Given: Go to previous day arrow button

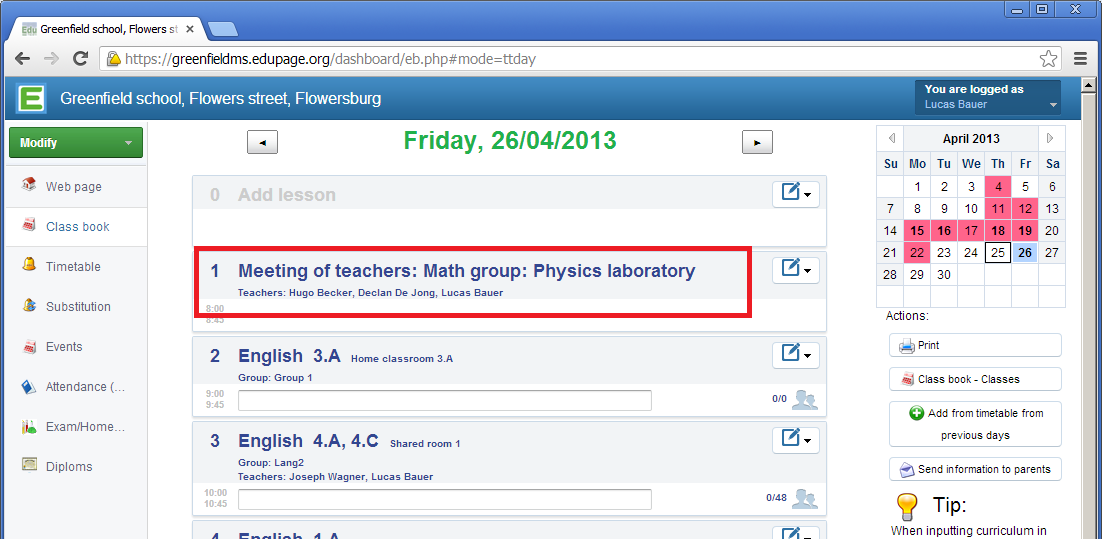Looking at the screenshot, I should point(262,142).
